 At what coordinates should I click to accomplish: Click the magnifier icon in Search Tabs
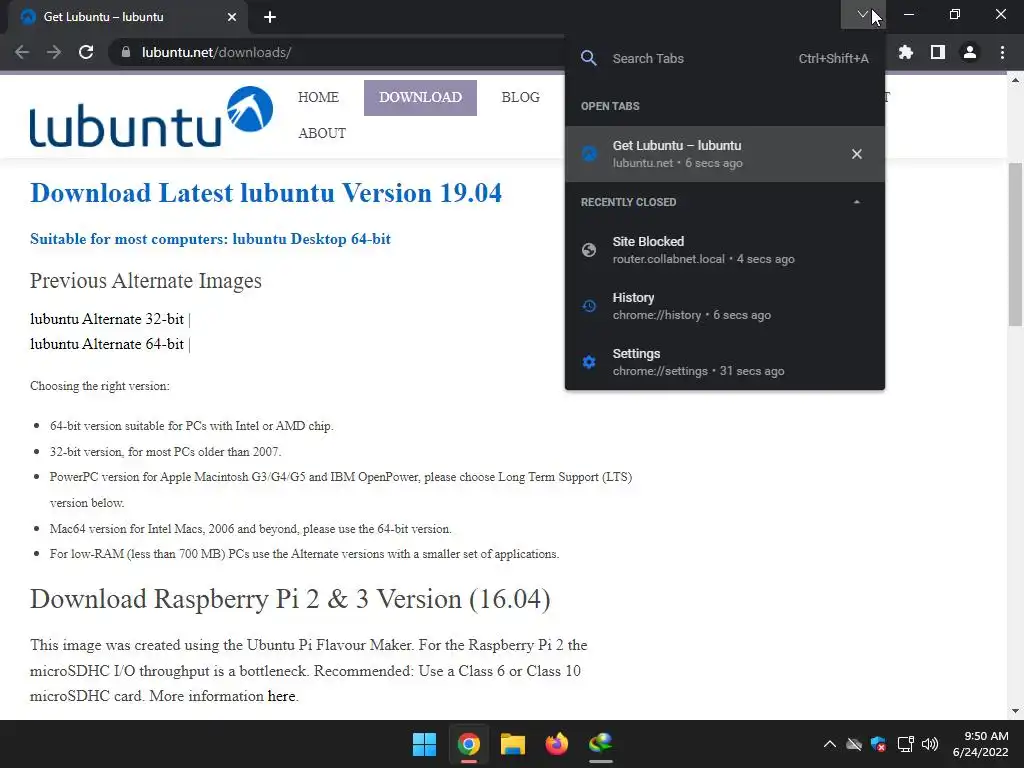tap(588, 58)
